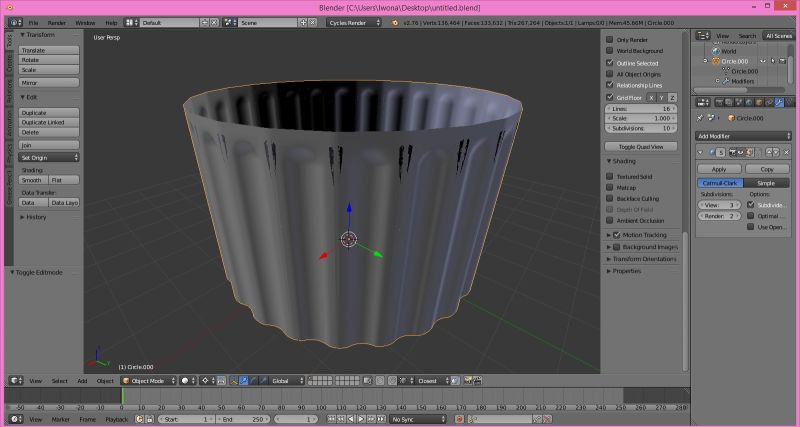Uncheck Relationship Lines option

pos(610,85)
